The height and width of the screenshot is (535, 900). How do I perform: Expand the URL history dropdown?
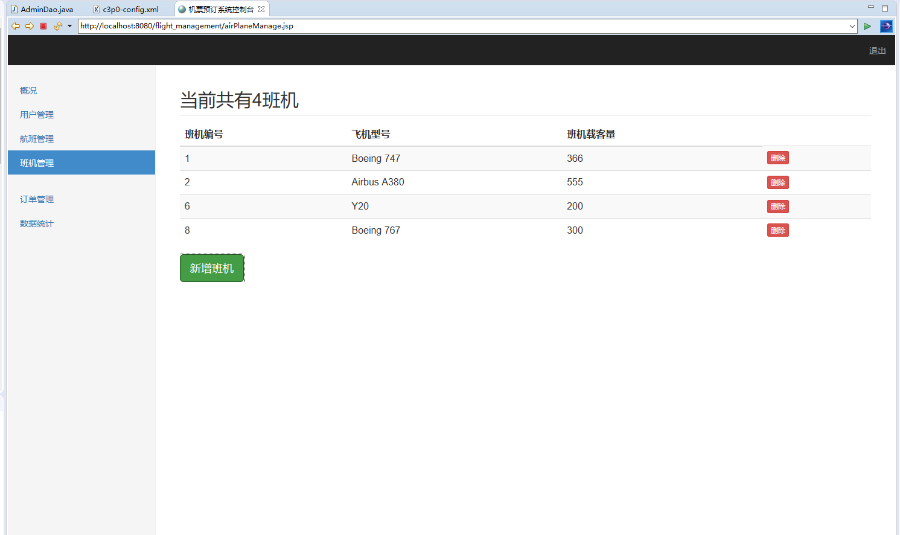[x=852, y=26]
